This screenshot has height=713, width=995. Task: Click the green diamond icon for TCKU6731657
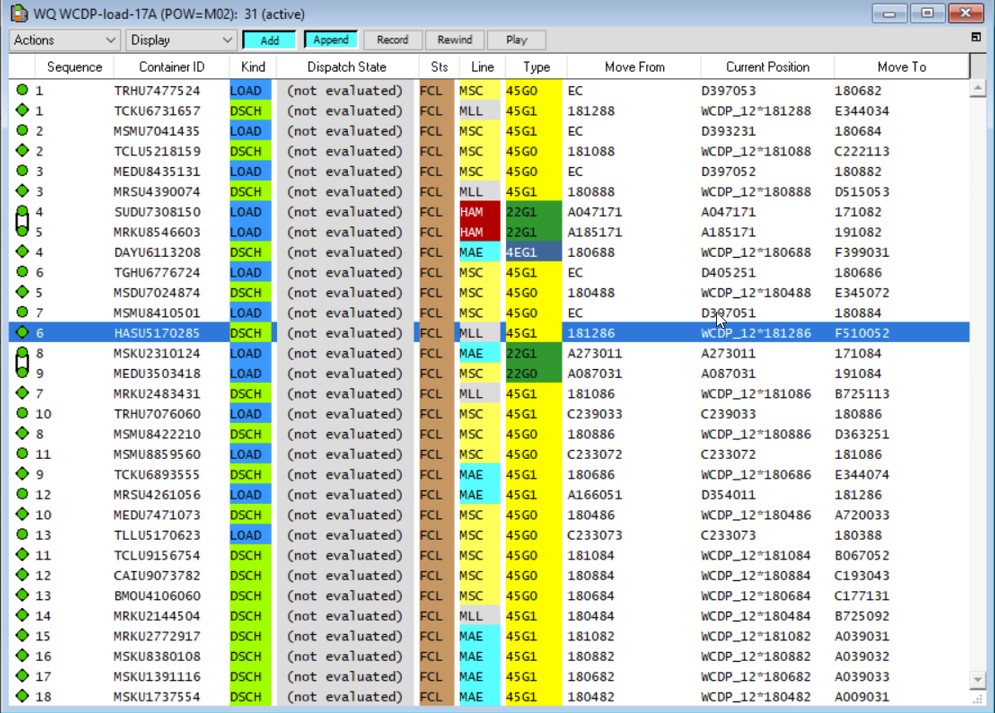[x=22, y=110]
